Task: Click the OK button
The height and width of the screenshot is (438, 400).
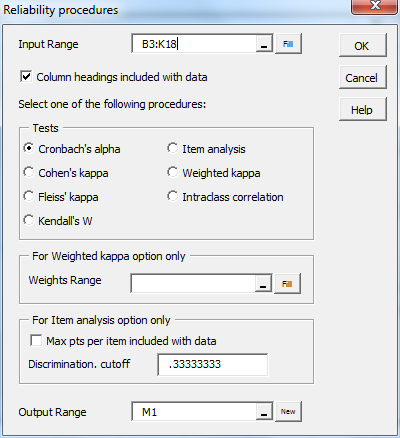Action: point(363,45)
